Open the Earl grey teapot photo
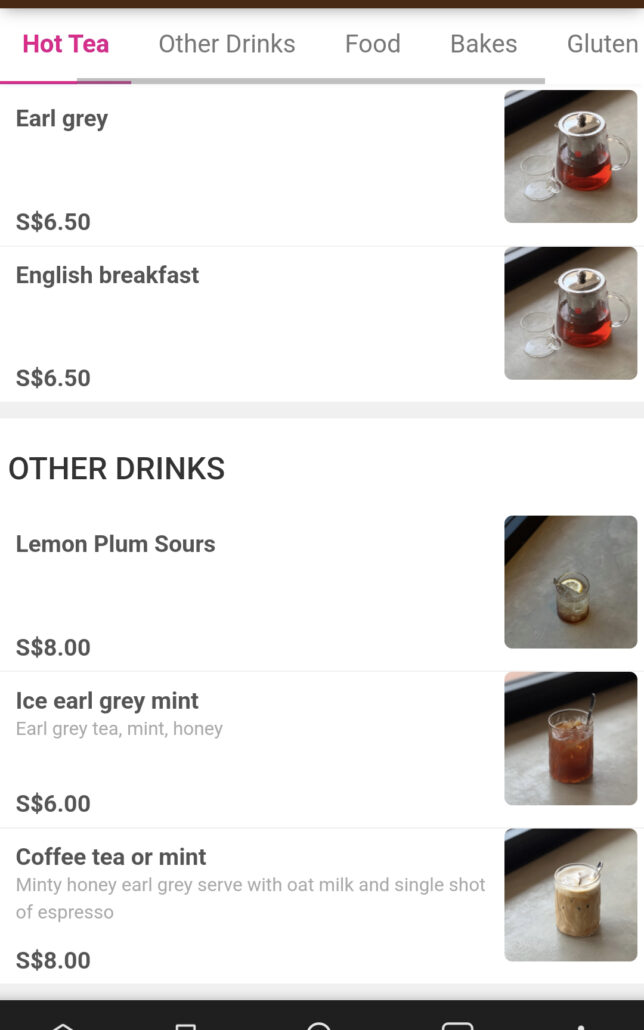The image size is (644, 1030). [x=570, y=156]
